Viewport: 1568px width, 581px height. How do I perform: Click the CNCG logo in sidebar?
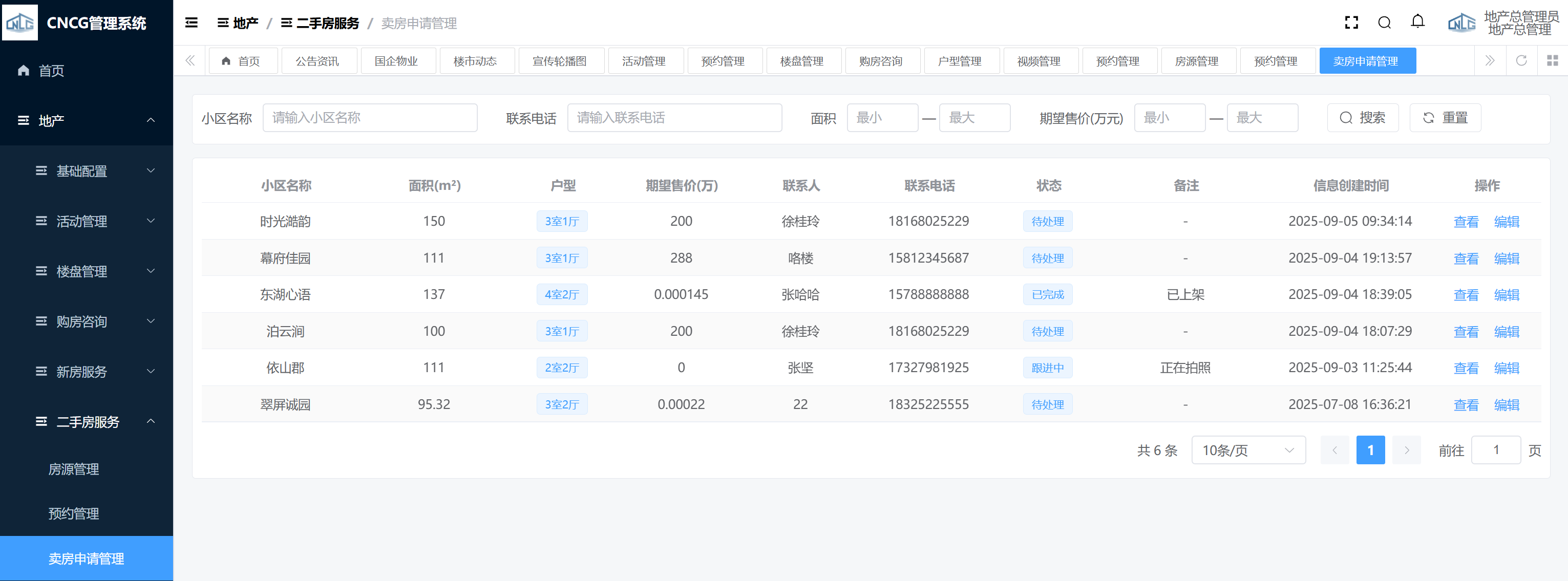20,23
